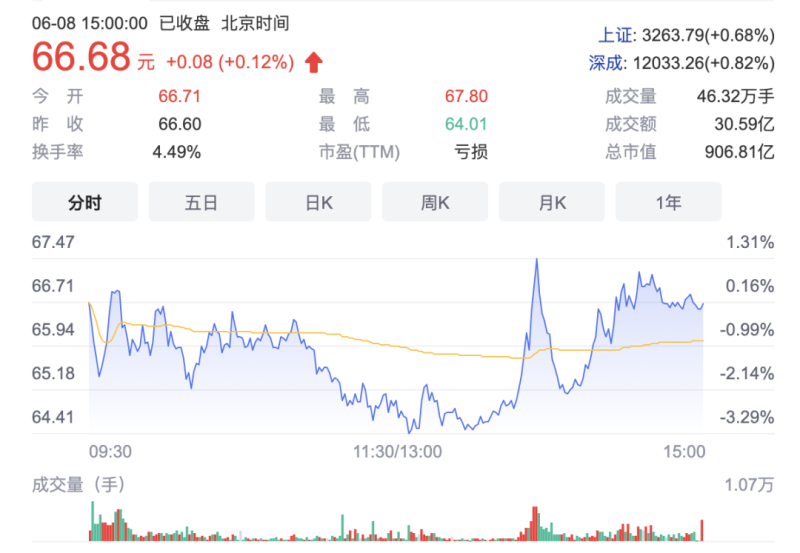
Task: Open the 日K chart tab
Action: pos(318,203)
